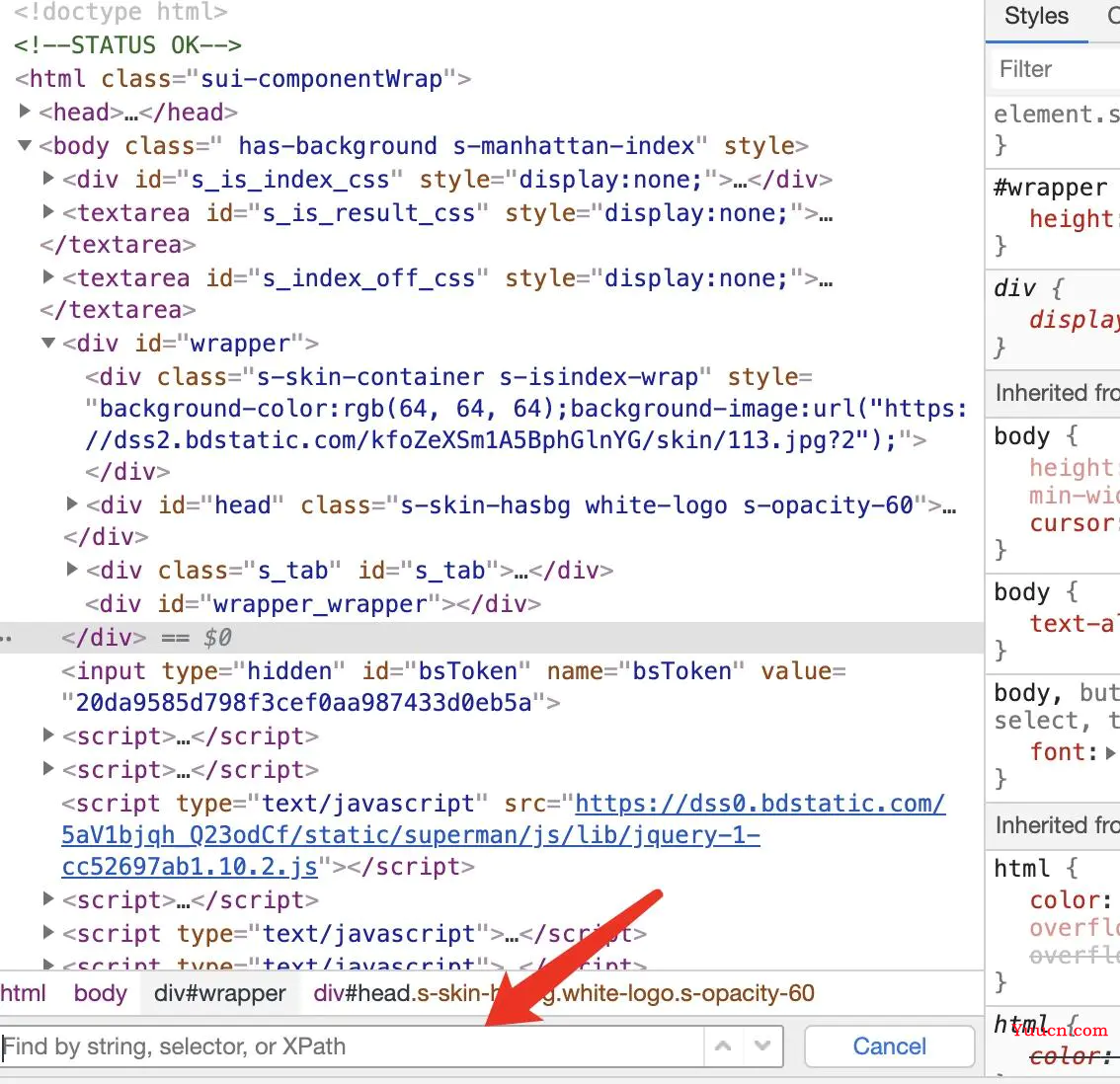Collapse the body element node
The width and height of the screenshot is (1120, 1084).
coord(25,145)
